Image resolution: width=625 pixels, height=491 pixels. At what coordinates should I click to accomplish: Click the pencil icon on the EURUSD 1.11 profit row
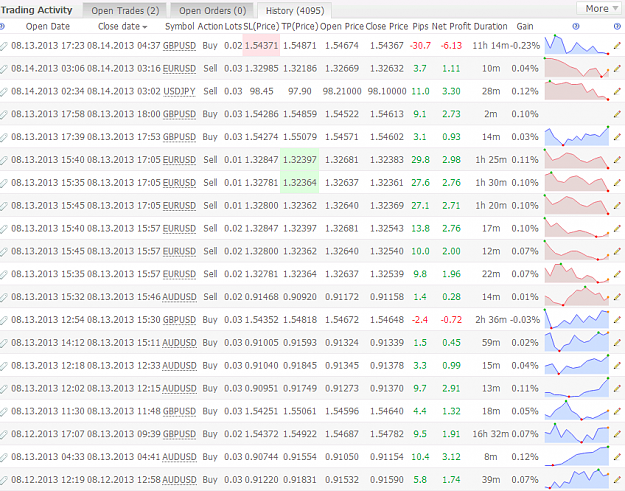(617, 69)
